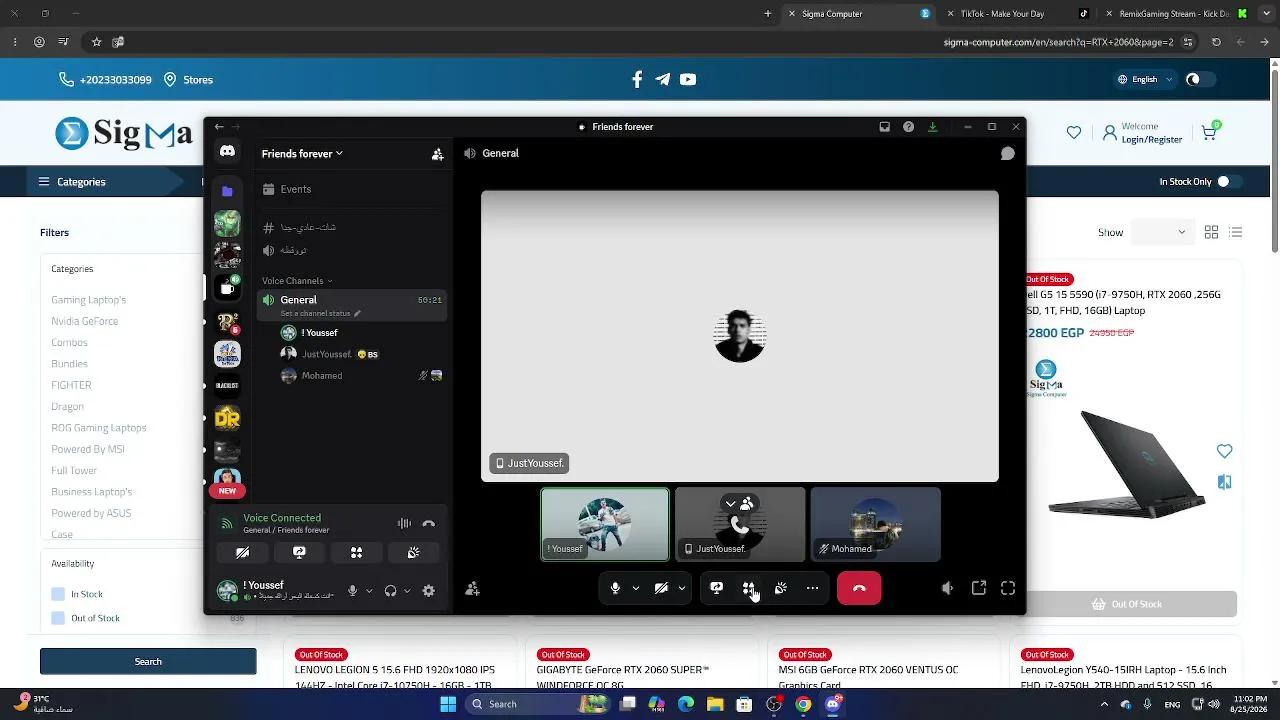Screen dimensions: 1280x720
Task: Launch an activity from the call control bar
Action: pos(748,588)
